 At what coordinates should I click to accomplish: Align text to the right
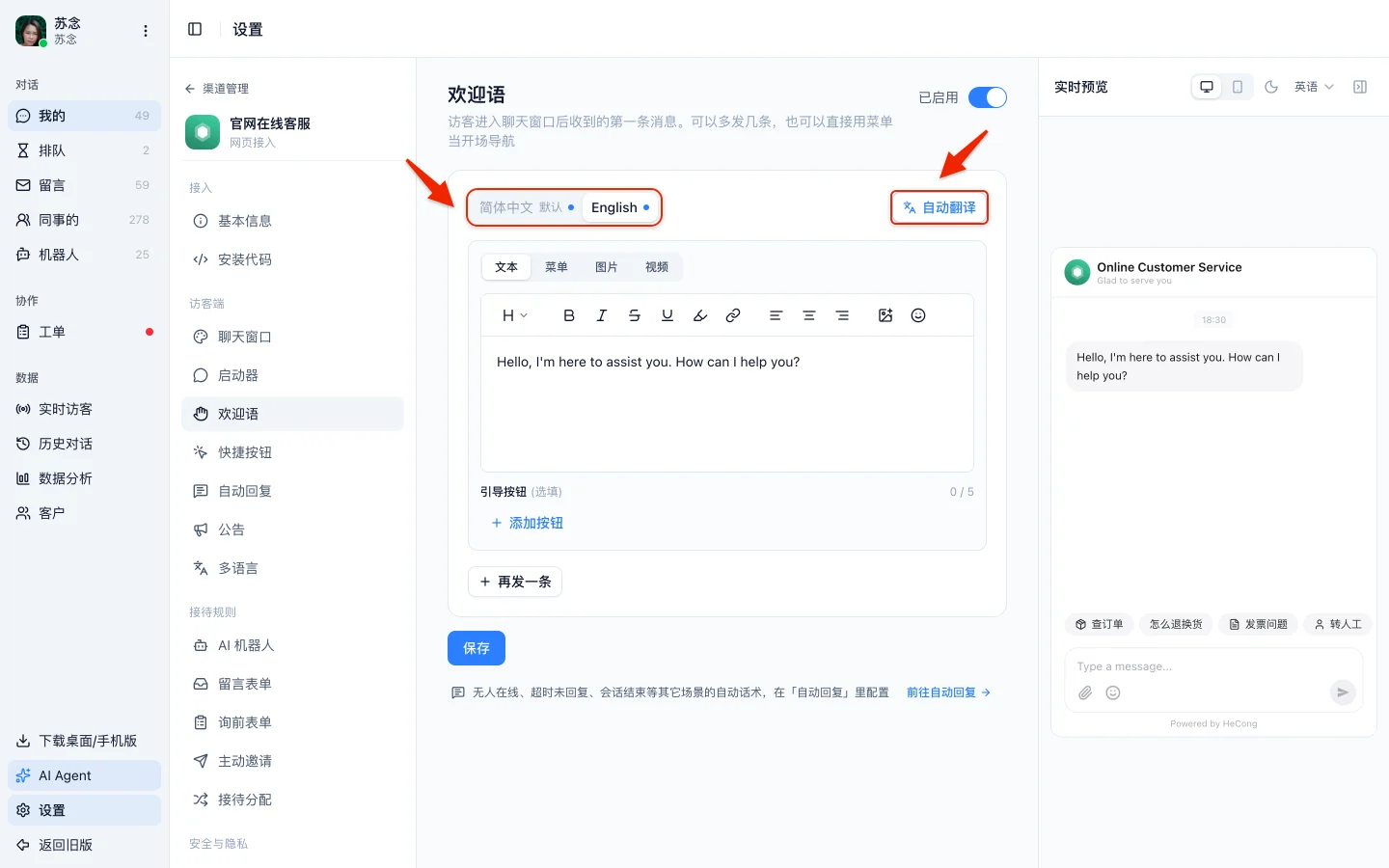(842, 315)
